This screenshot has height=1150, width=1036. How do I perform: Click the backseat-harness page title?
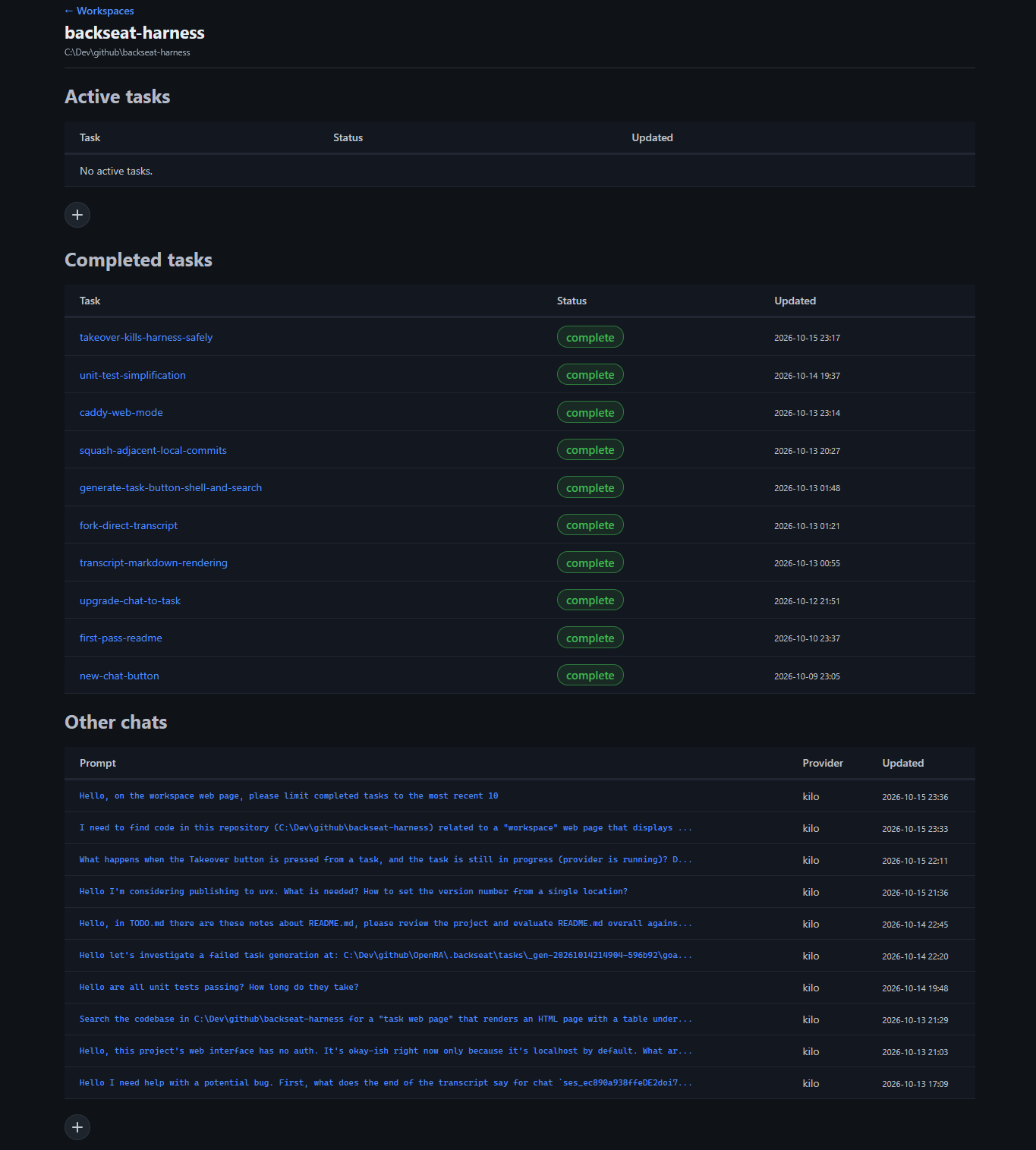[134, 33]
